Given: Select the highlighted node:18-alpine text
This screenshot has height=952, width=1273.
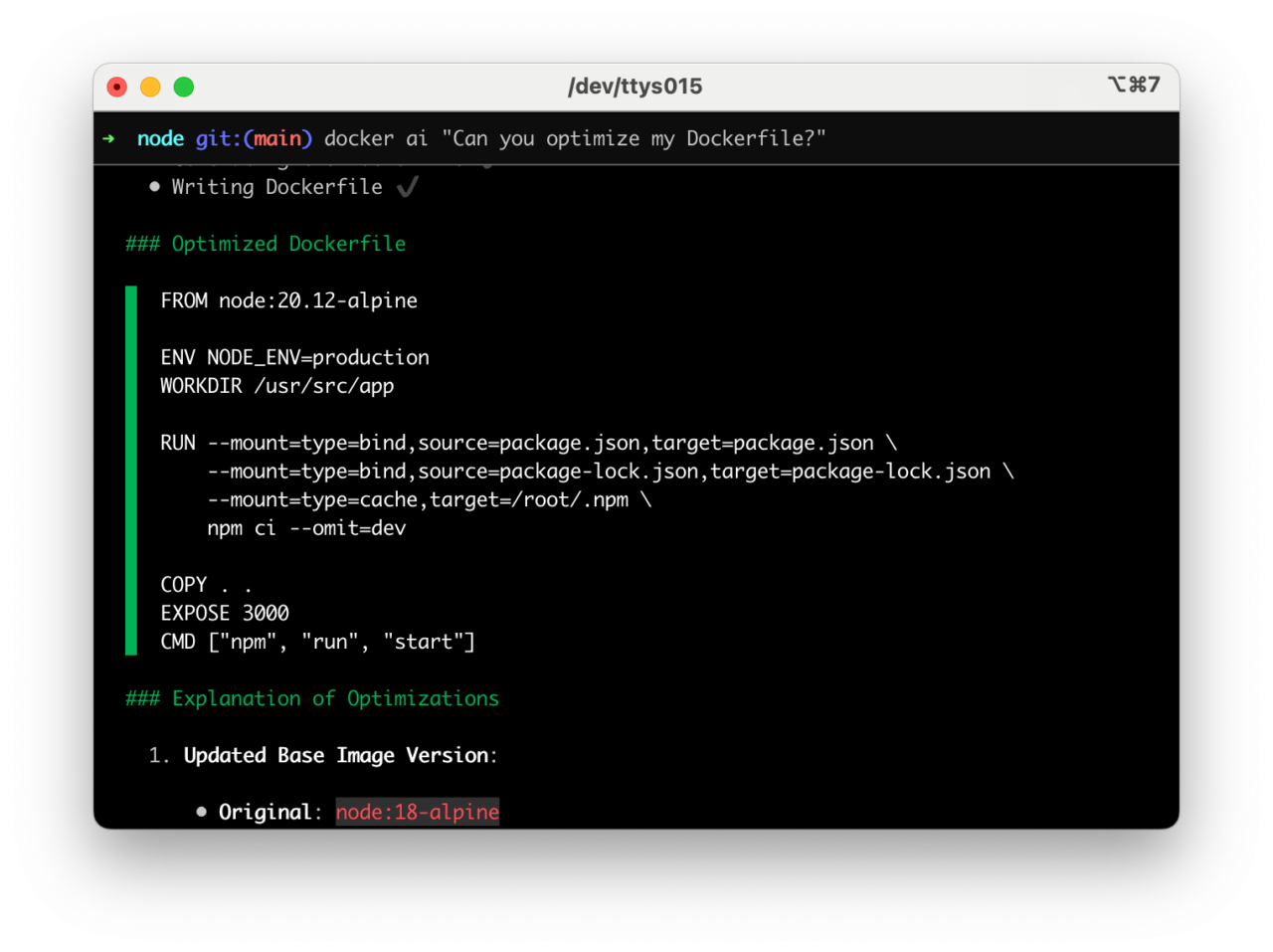Looking at the screenshot, I should tap(417, 811).
